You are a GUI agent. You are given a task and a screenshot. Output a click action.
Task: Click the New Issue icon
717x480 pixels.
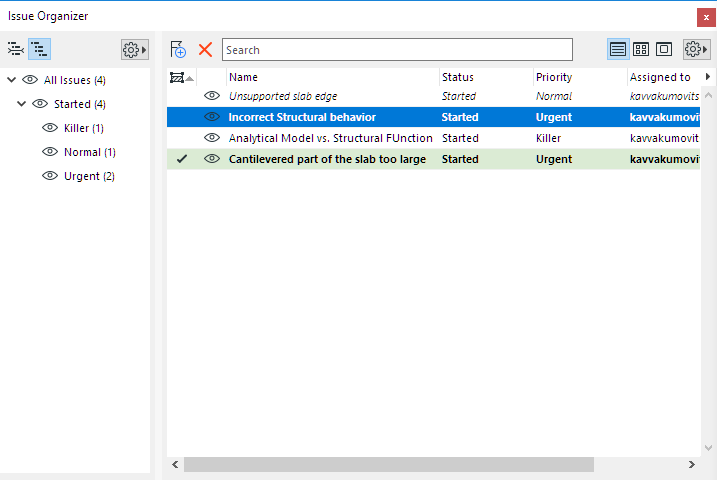pos(178,49)
